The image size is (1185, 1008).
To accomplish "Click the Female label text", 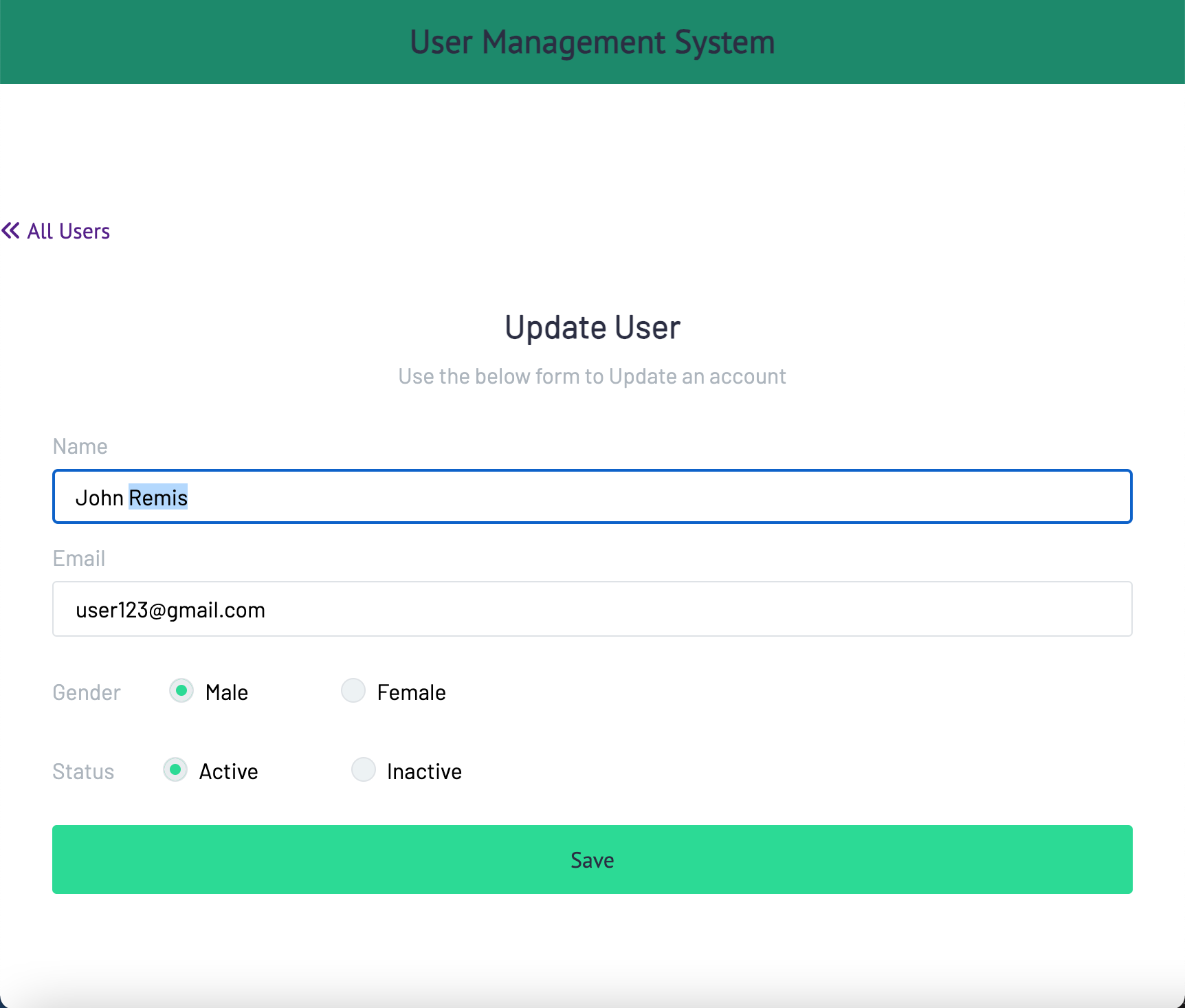I will tap(411, 692).
